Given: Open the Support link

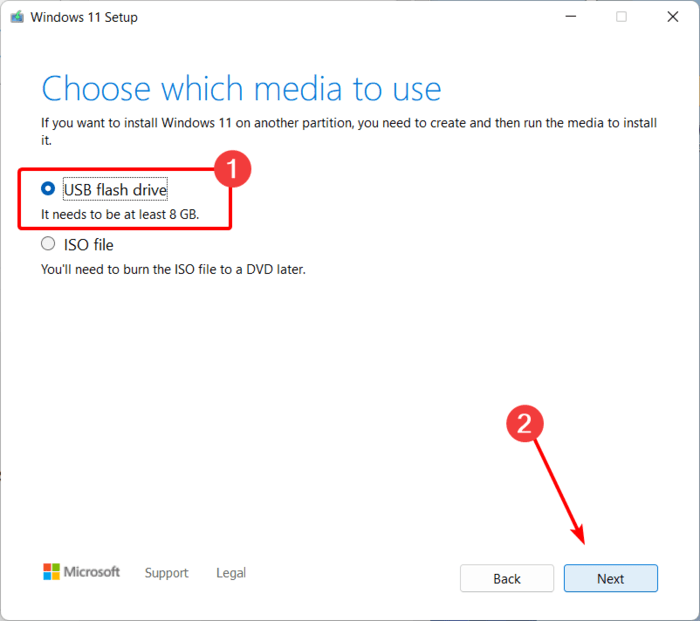Looking at the screenshot, I should (x=166, y=572).
